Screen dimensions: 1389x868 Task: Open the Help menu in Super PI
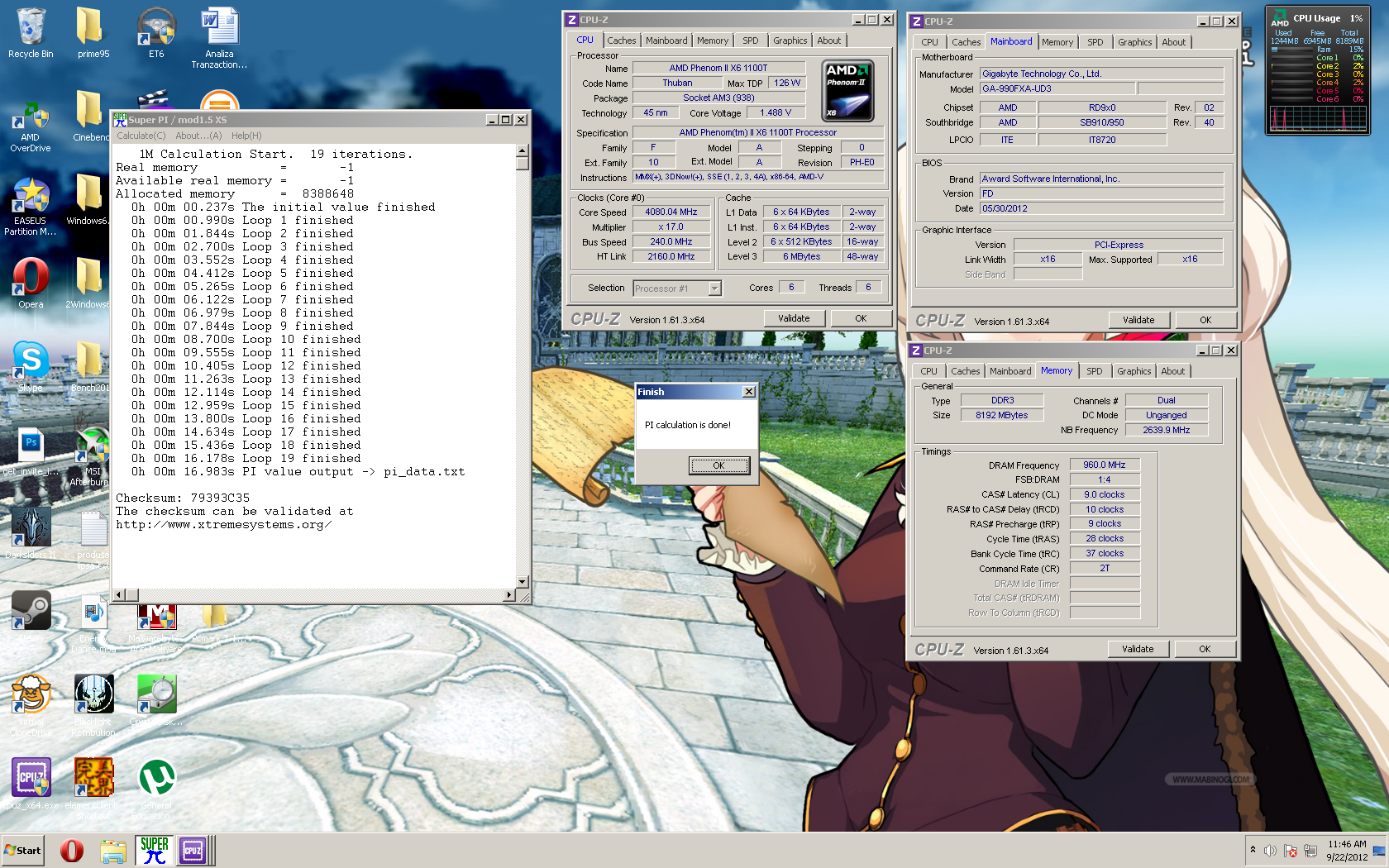coord(246,136)
